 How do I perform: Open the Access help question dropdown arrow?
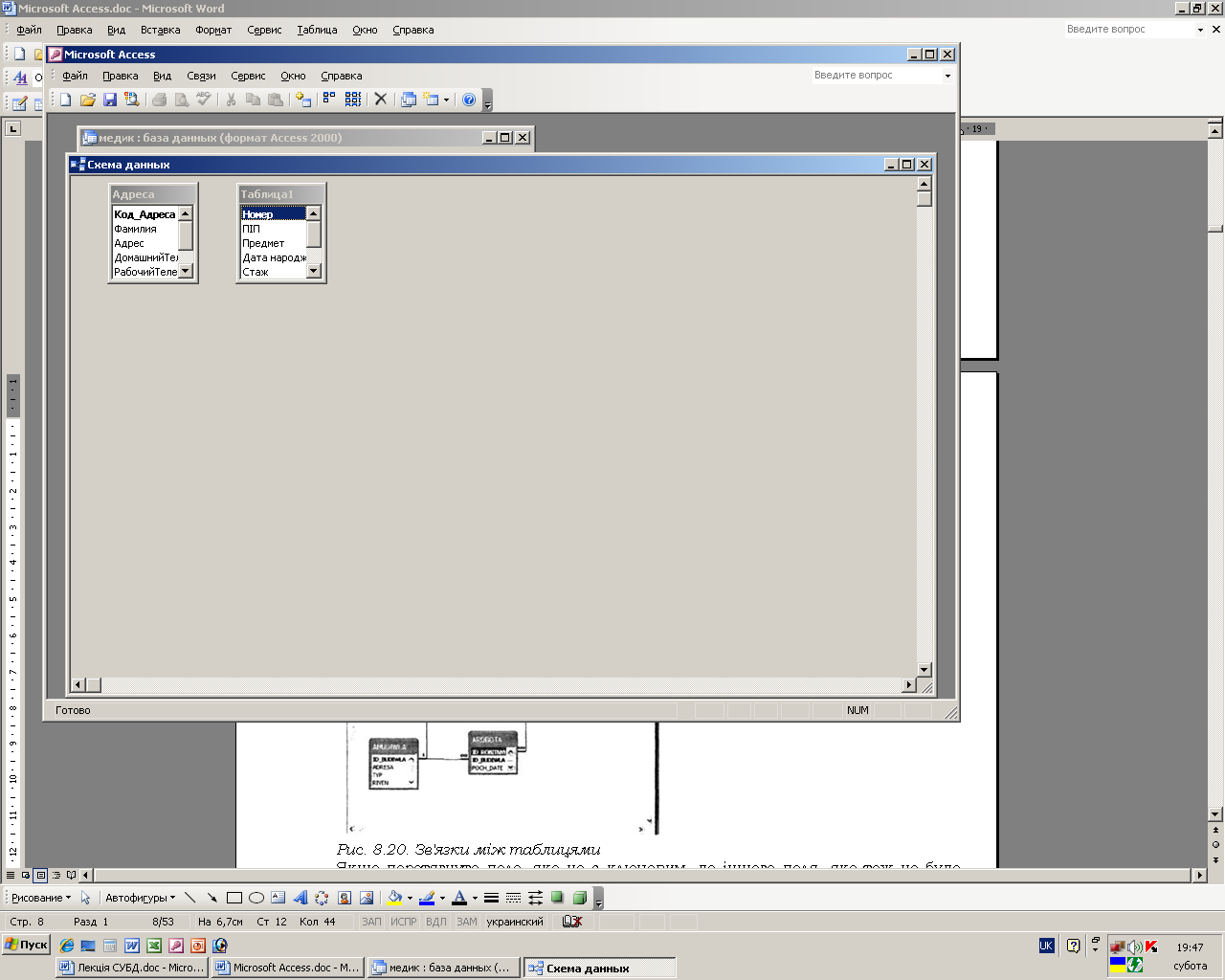pyautogui.click(x=947, y=76)
